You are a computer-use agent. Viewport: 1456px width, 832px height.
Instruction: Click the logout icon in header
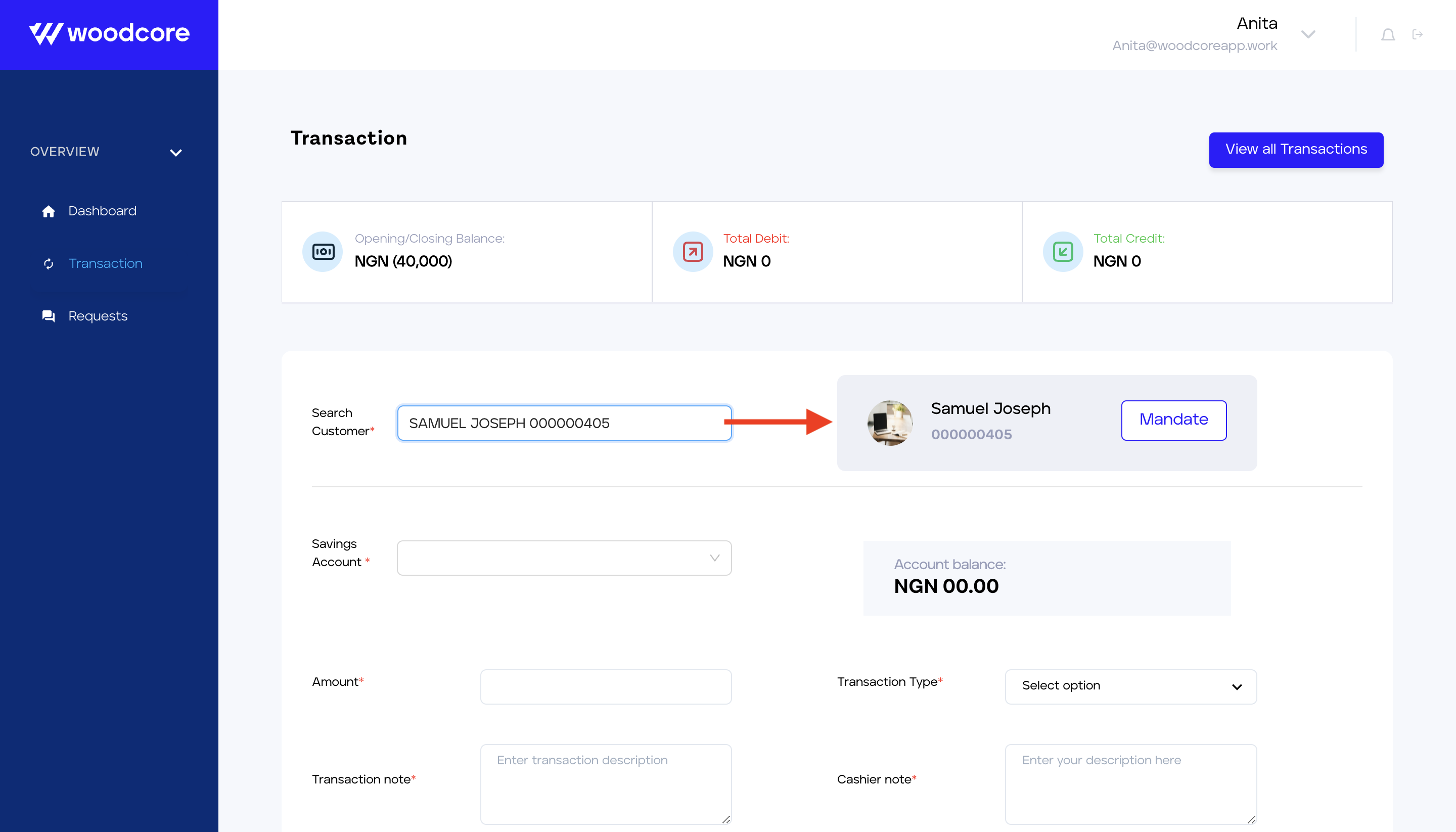click(x=1417, y=35)
